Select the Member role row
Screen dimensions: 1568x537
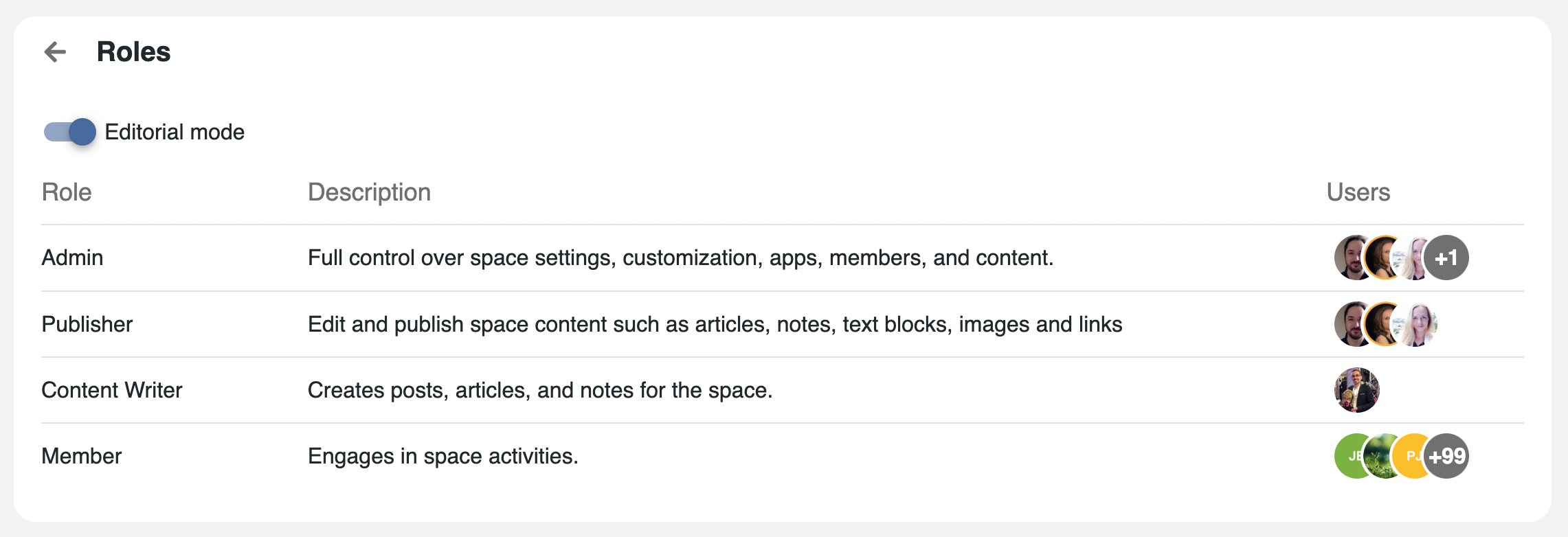coord(81,456)
